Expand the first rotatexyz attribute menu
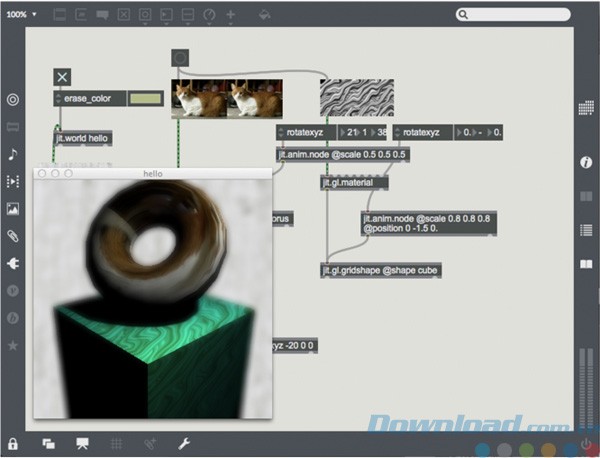This screenshot has height=458, width=600. (x=281, y=132)
